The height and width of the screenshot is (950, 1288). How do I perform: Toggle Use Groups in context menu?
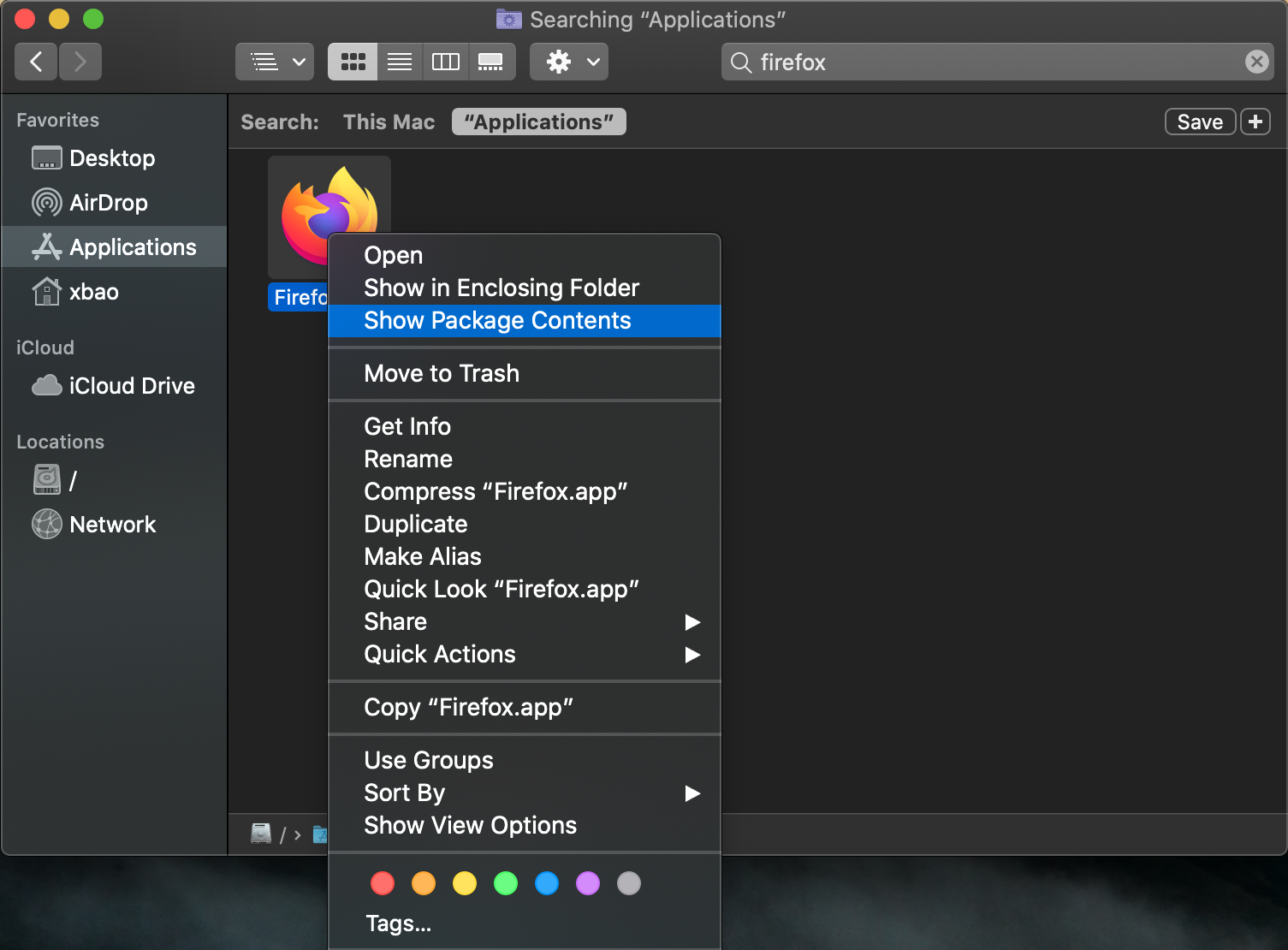click(429, 760)
